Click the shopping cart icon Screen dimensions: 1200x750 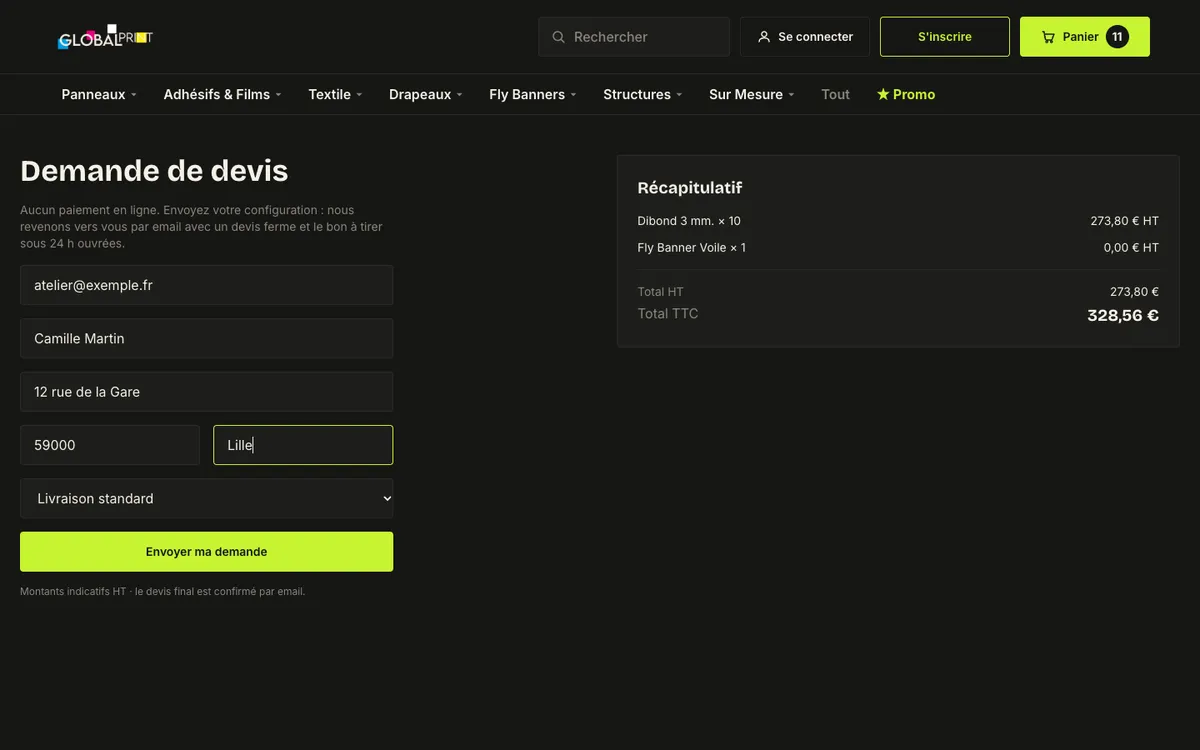tap(1048, 37)
